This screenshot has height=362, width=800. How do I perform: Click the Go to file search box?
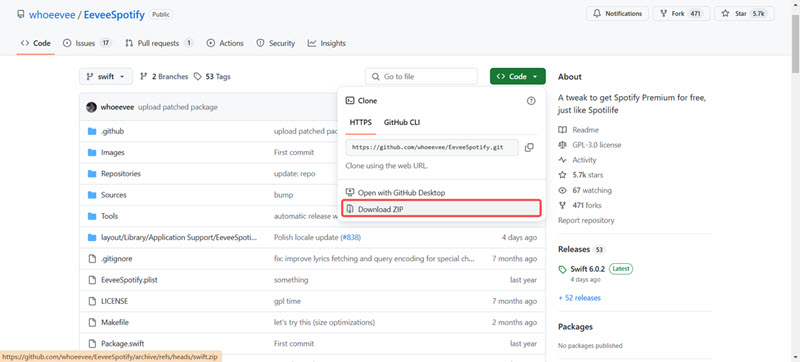coord(421,76)
